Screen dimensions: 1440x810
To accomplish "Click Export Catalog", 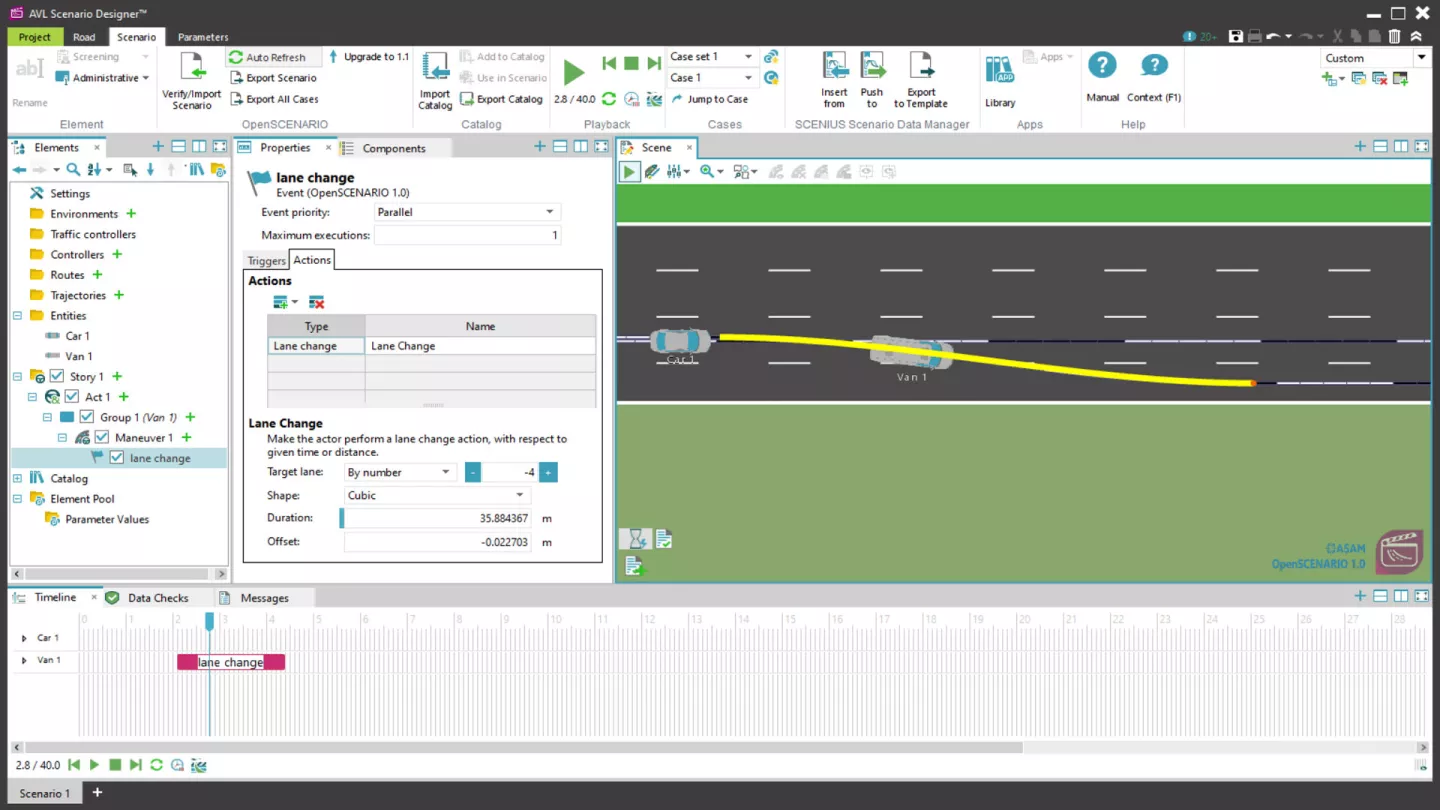I will (501, 99).
